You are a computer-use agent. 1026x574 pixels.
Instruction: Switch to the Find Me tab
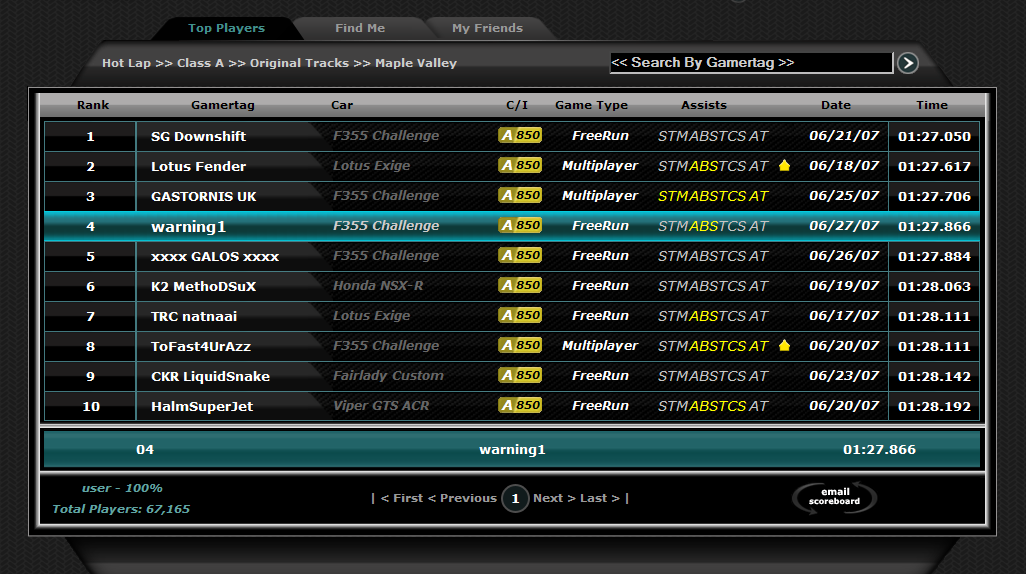[x=360, y=28]
